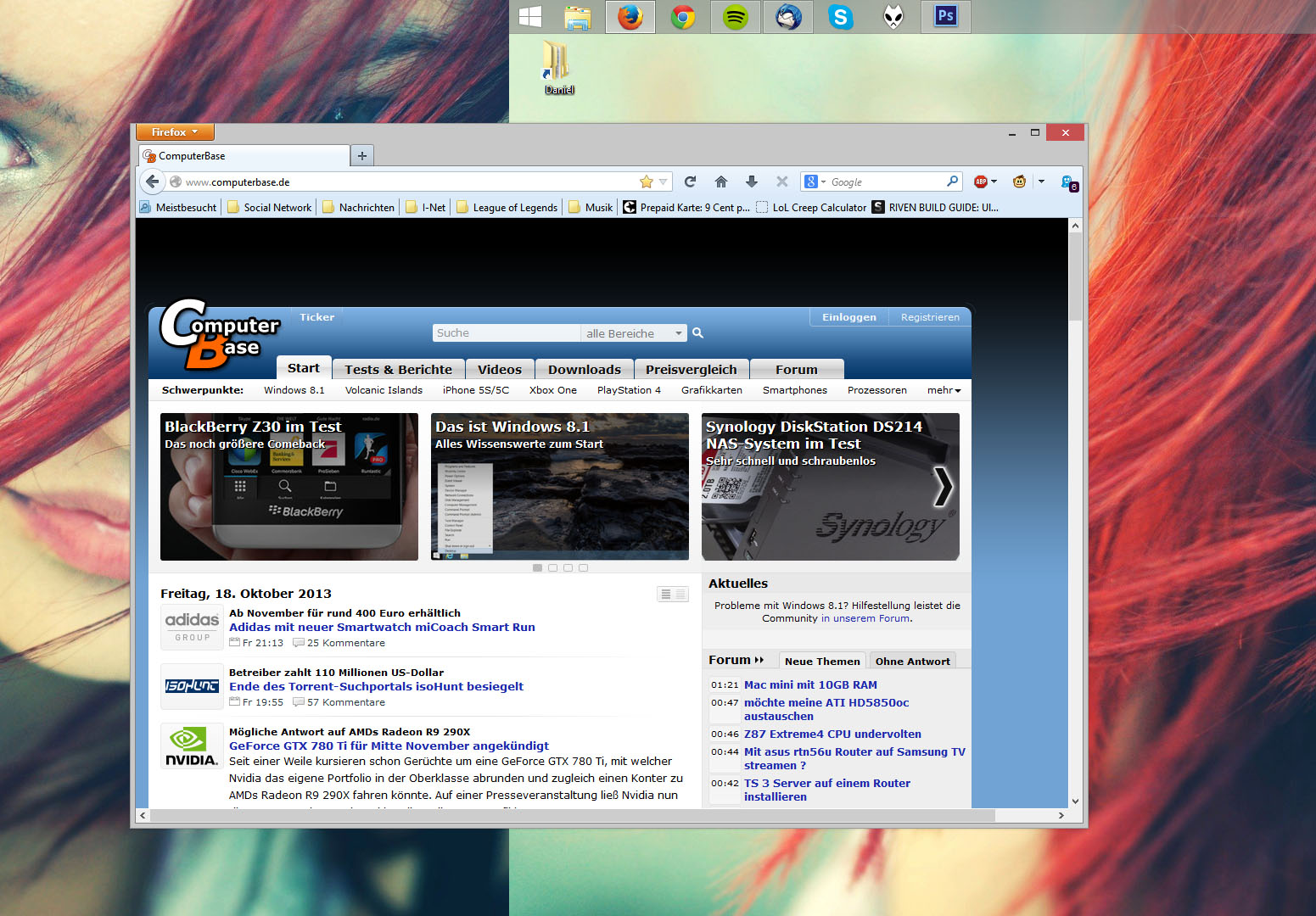The image size is (1316, 916).
Task: Open the isoHunt torrent portal article
Action: pyautogui.click(x=376, y=687)
